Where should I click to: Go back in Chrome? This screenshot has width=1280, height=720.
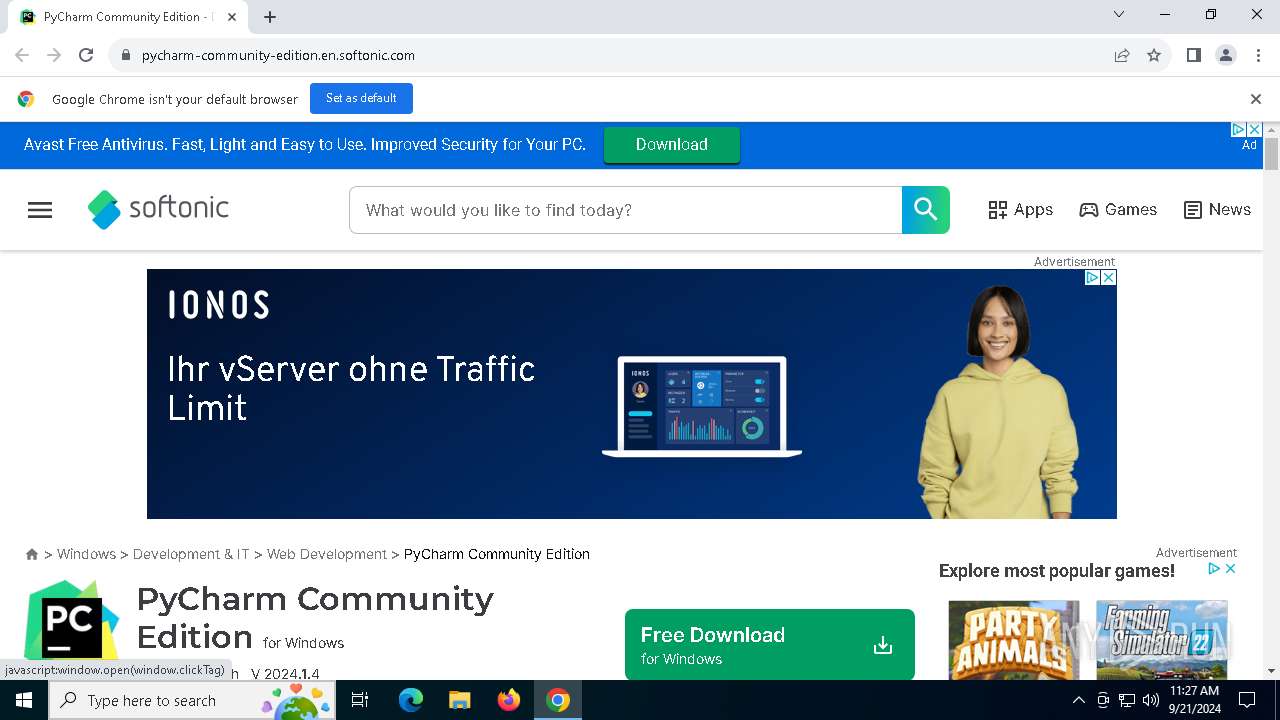coord(22,55)
